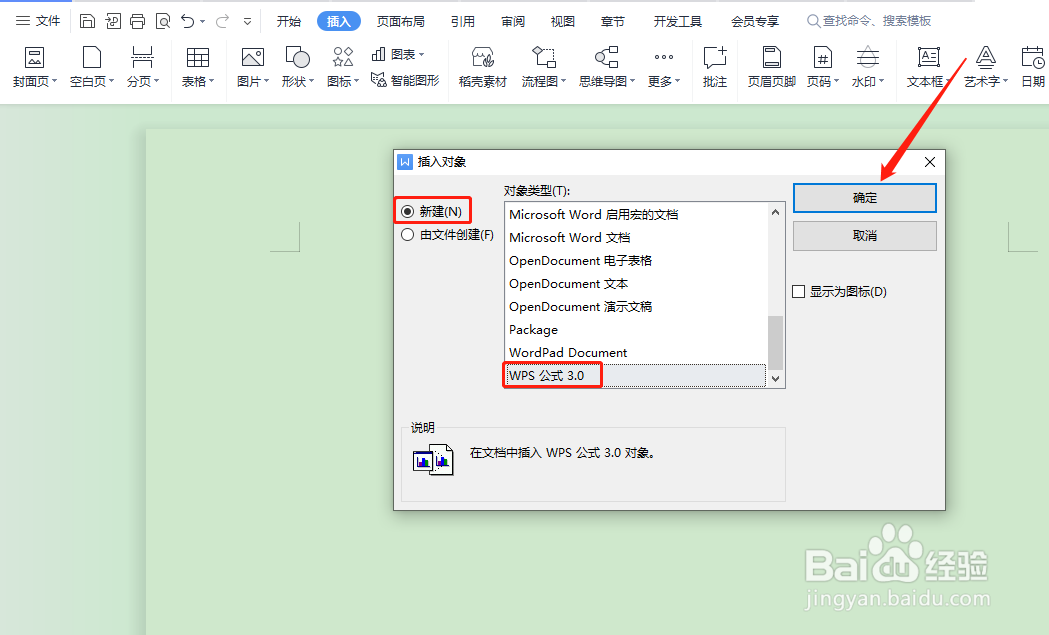The width and height of the screenshot is (1049, 635).
Task: Click the More (更多) ellipsis icon
Action: pos(664,58)
